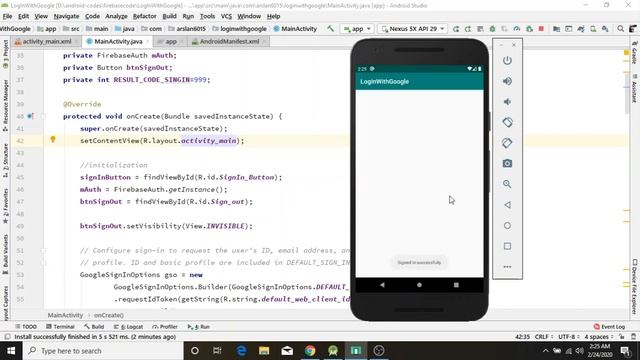Open the Nexus 5X API 29 device dropdown
The image size is (640, 360).
click(412, 29)
